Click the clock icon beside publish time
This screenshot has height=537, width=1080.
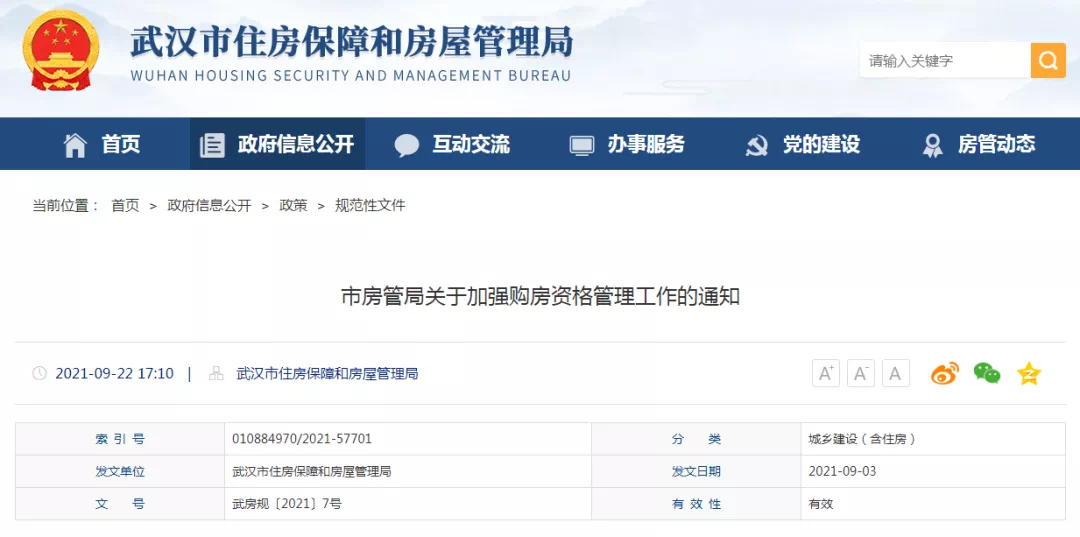(39, 373)
